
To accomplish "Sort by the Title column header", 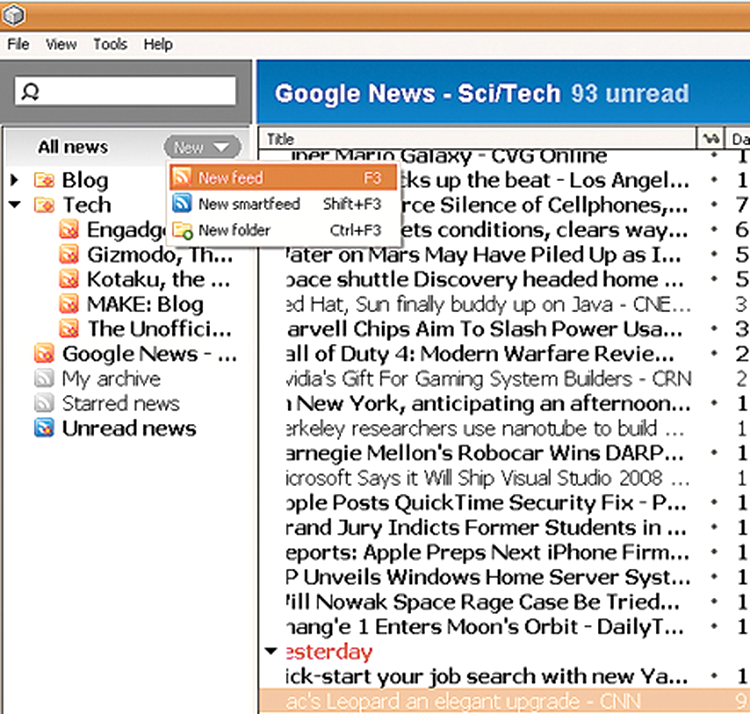I will (x=477, y=139).
